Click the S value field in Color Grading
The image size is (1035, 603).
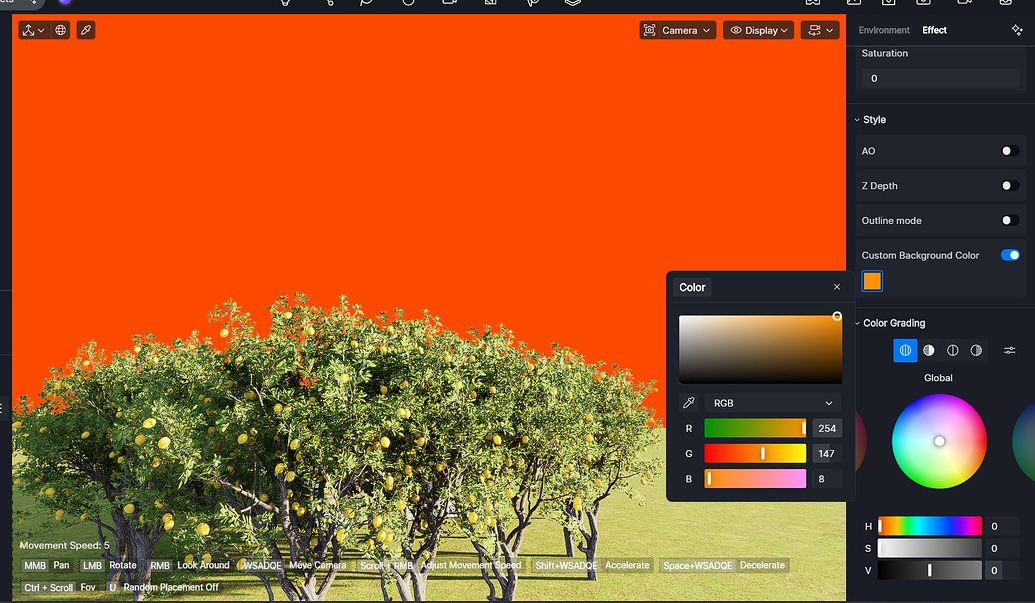click(x=1001, y=548)
